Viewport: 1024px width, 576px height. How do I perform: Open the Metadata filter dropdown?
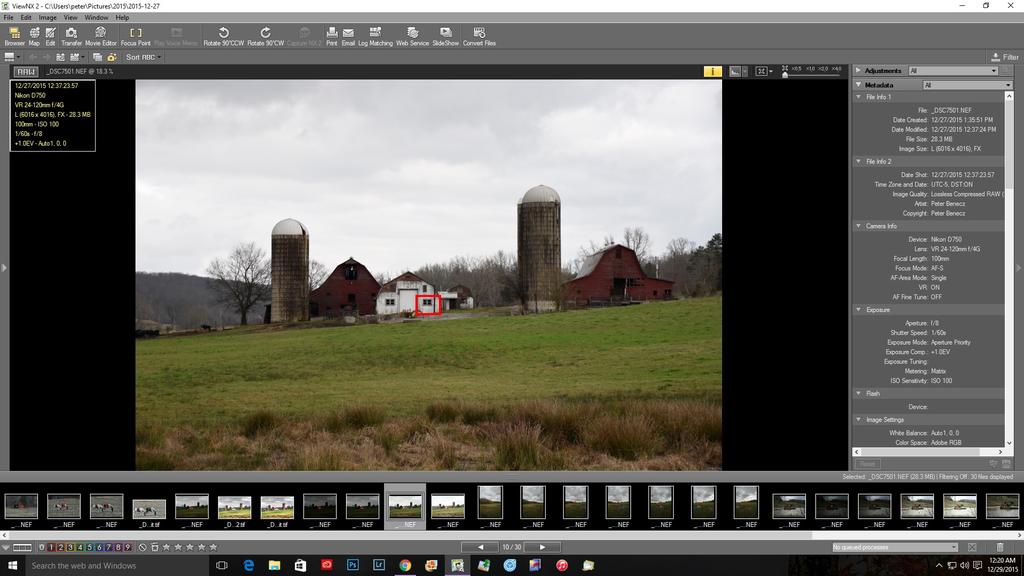(x=960, y=85)
